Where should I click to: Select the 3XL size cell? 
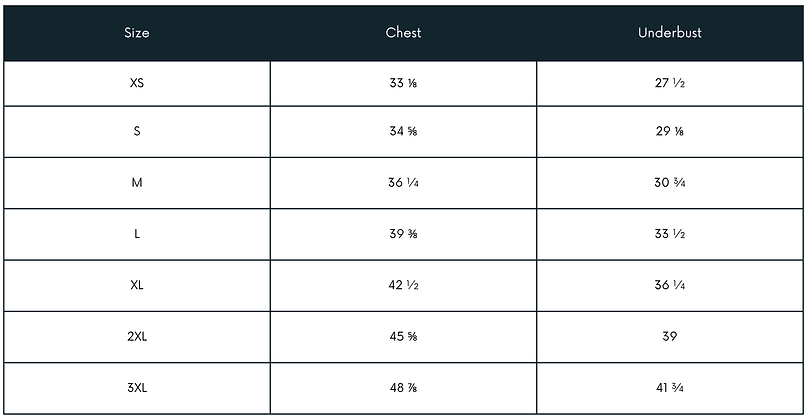click(137, 388)
